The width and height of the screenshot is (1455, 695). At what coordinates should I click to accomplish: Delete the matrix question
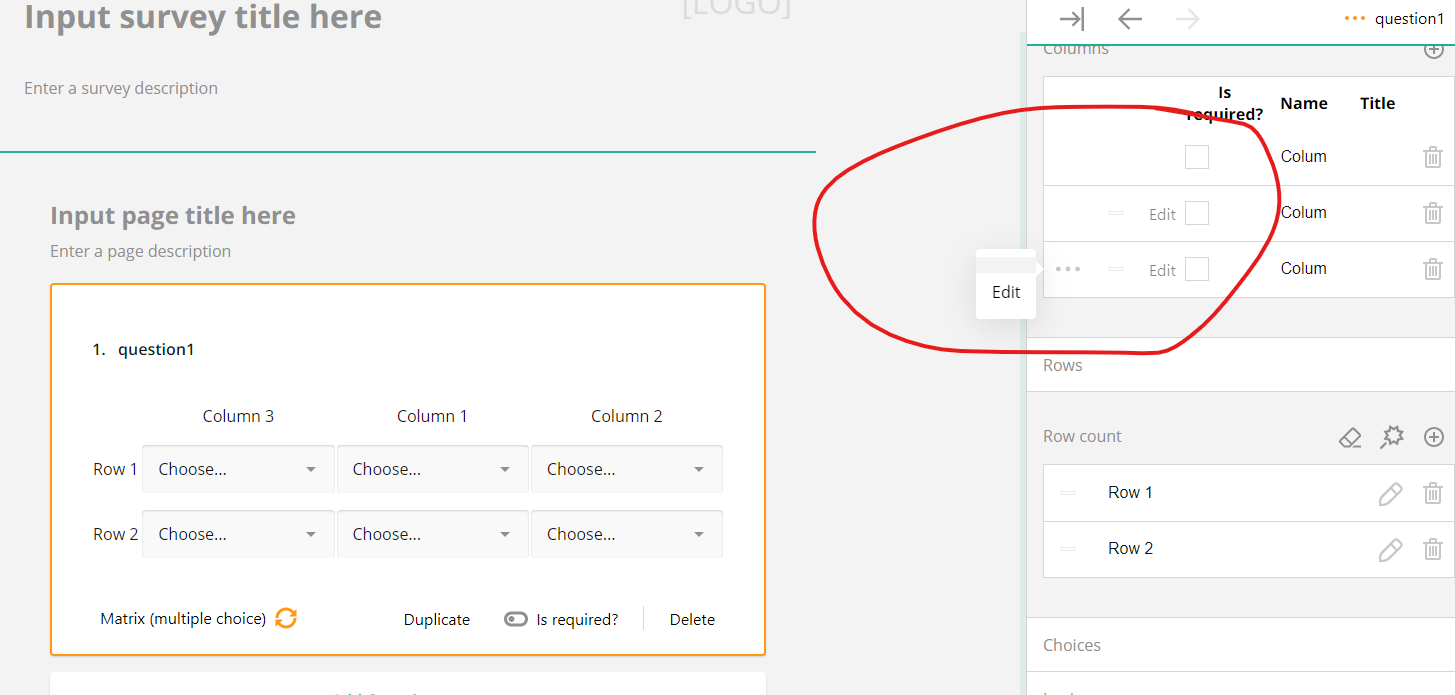[692, 618]
